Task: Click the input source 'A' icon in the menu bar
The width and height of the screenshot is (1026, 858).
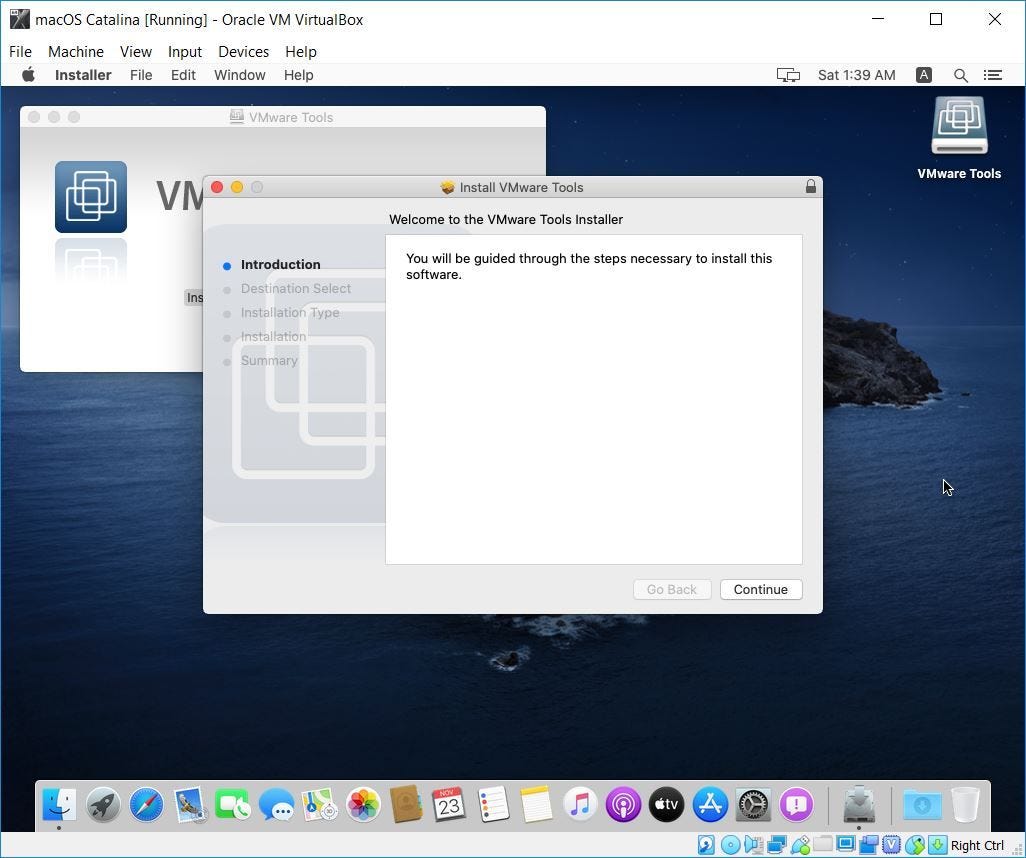Action: [x=923, y=75]
